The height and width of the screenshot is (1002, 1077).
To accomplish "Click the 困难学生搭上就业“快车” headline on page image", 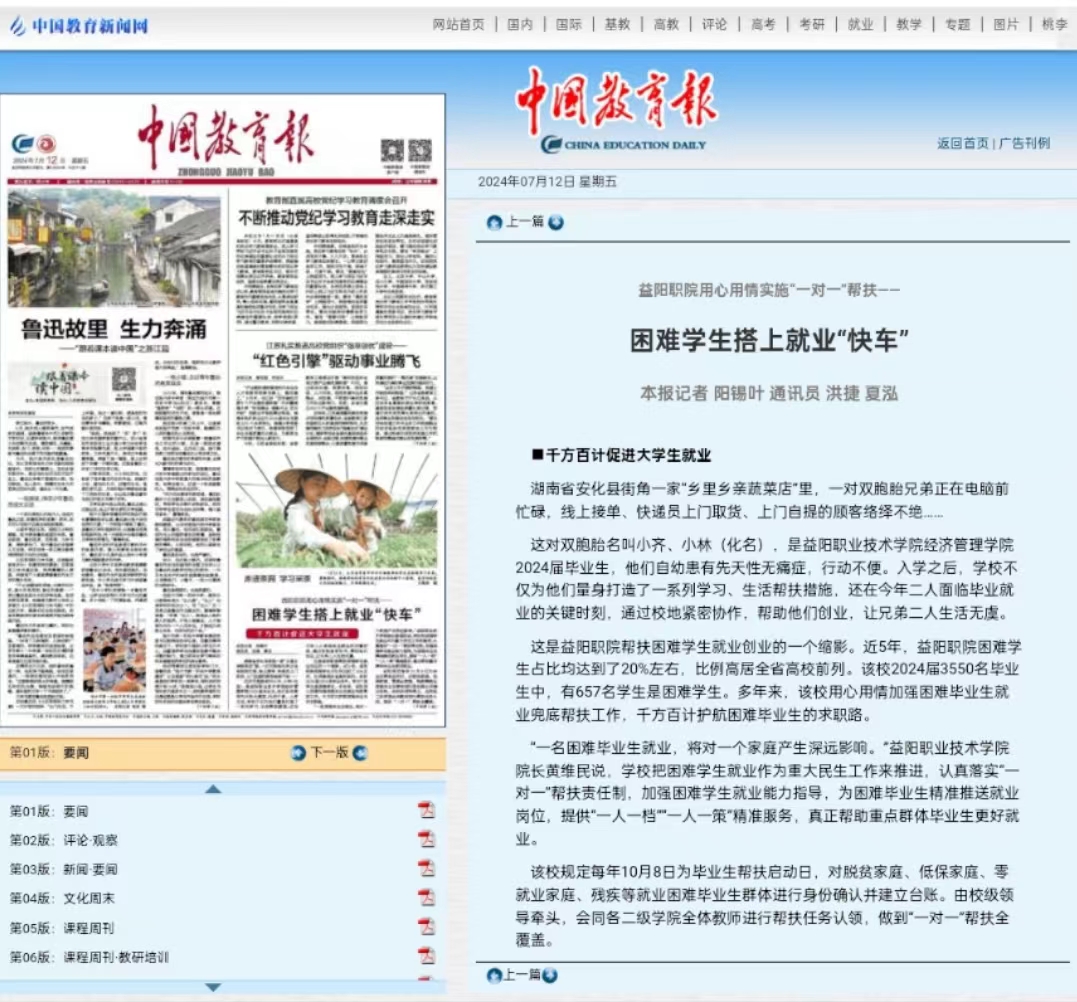I will [x=336, y=614].
